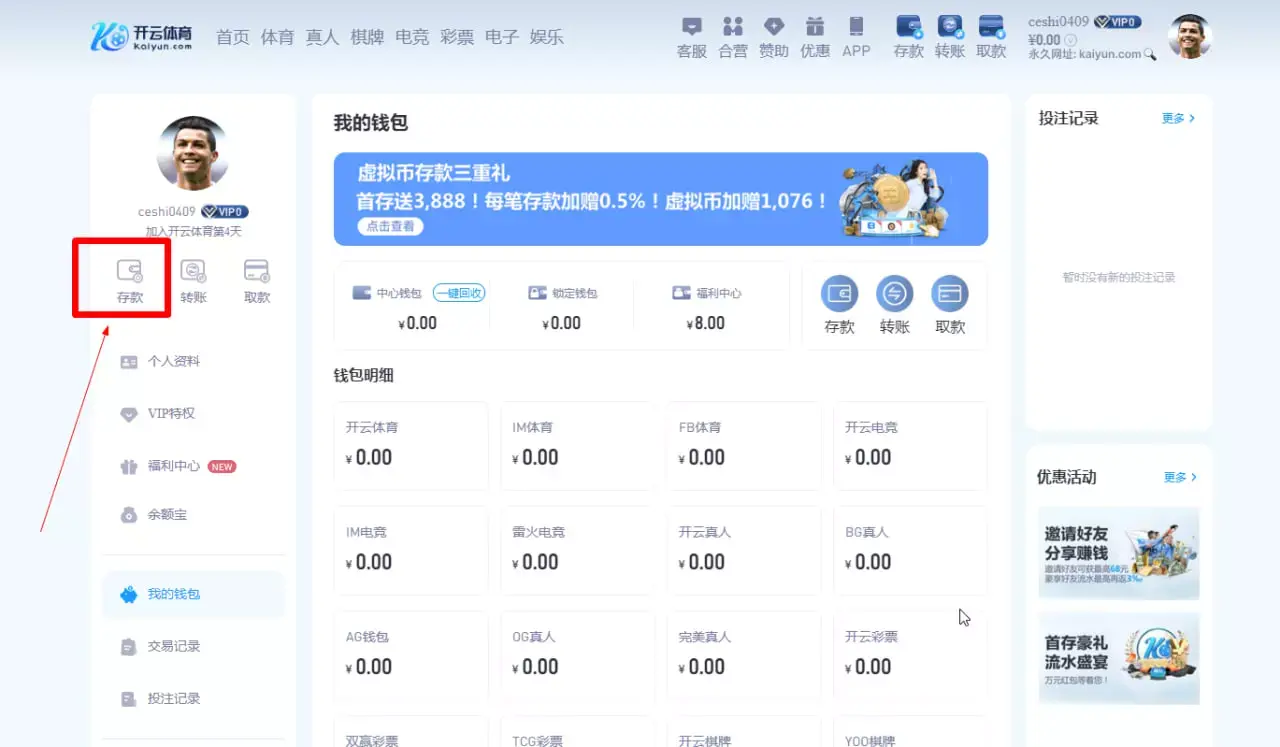The height and width of the screenshot is (747, 1280).
Task: Open the 邀请好友 分享赚钱 promo image
Action: point(1118,553)
